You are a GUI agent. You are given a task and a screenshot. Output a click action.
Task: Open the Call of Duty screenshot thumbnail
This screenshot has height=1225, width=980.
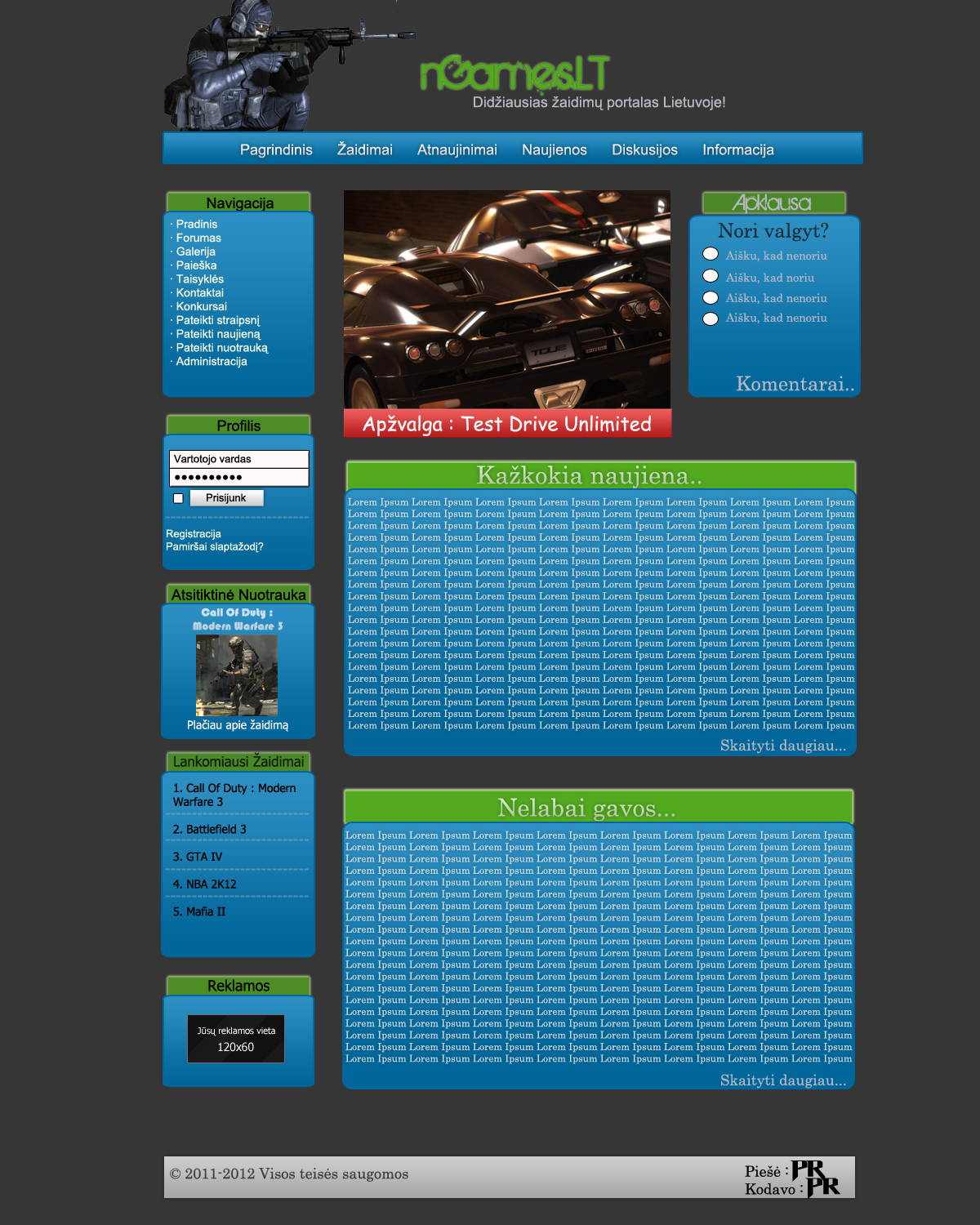(x=237, y=675)
